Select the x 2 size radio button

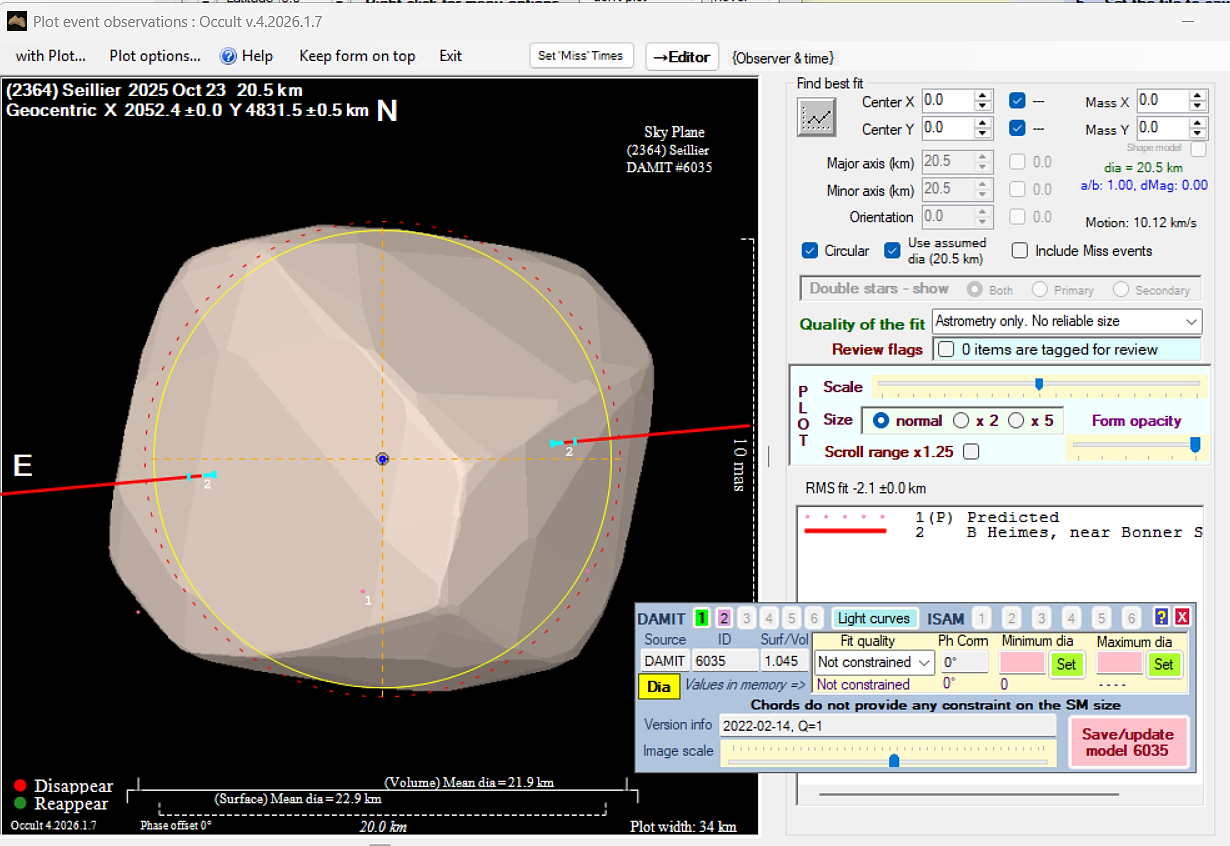[961, 421]
